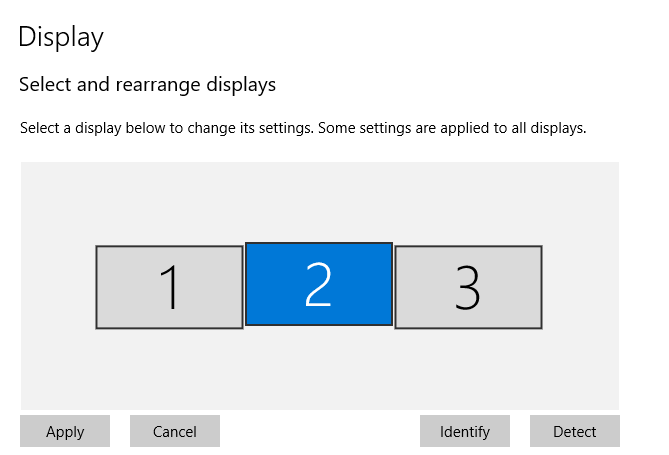Click the 'Select and rearrange displays' heading
Viewport: 669px width, 455px height.
147,85
